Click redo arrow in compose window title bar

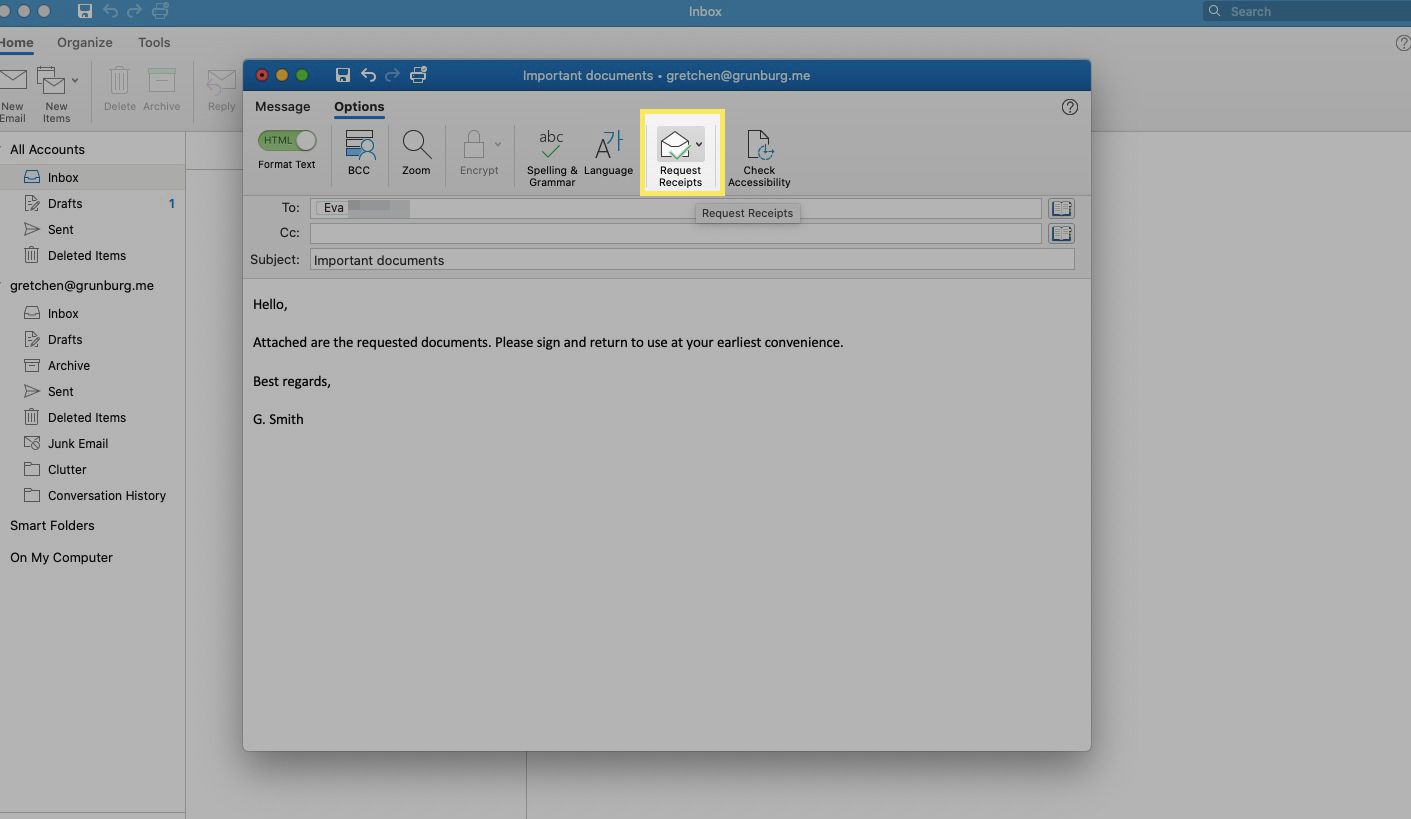[x=393, y=75]
